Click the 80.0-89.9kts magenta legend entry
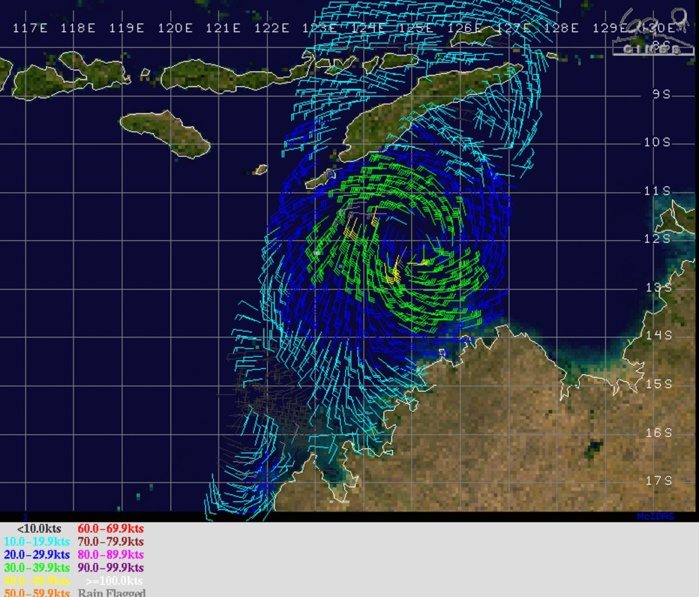Viewport: 699px width, 597px height. click(x=111, y=554)
